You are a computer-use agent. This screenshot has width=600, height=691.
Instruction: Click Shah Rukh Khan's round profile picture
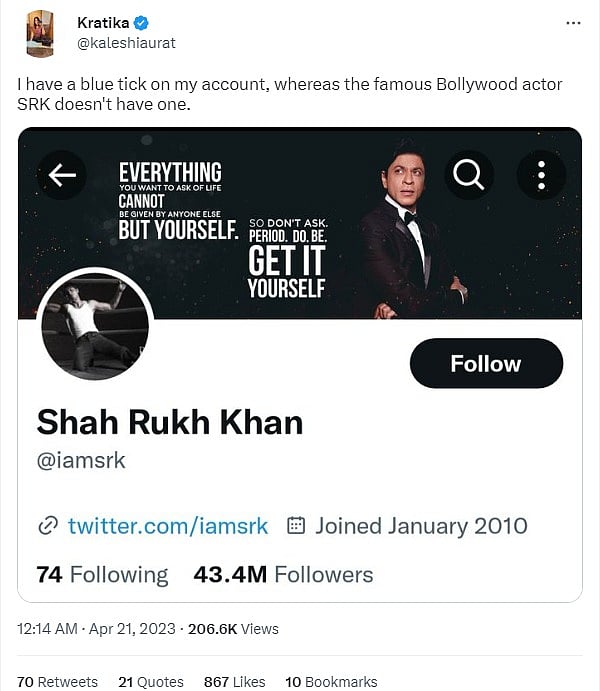coord(95,325)
